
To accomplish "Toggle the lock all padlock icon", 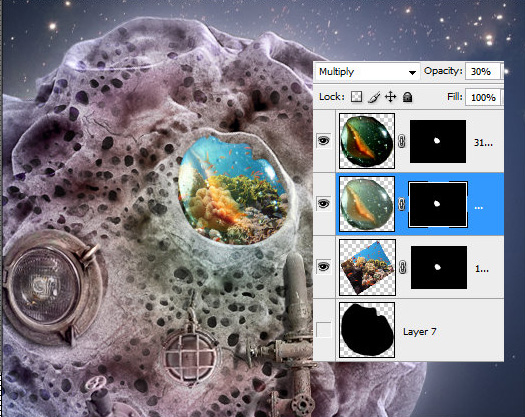I will [x=407, y=97].
